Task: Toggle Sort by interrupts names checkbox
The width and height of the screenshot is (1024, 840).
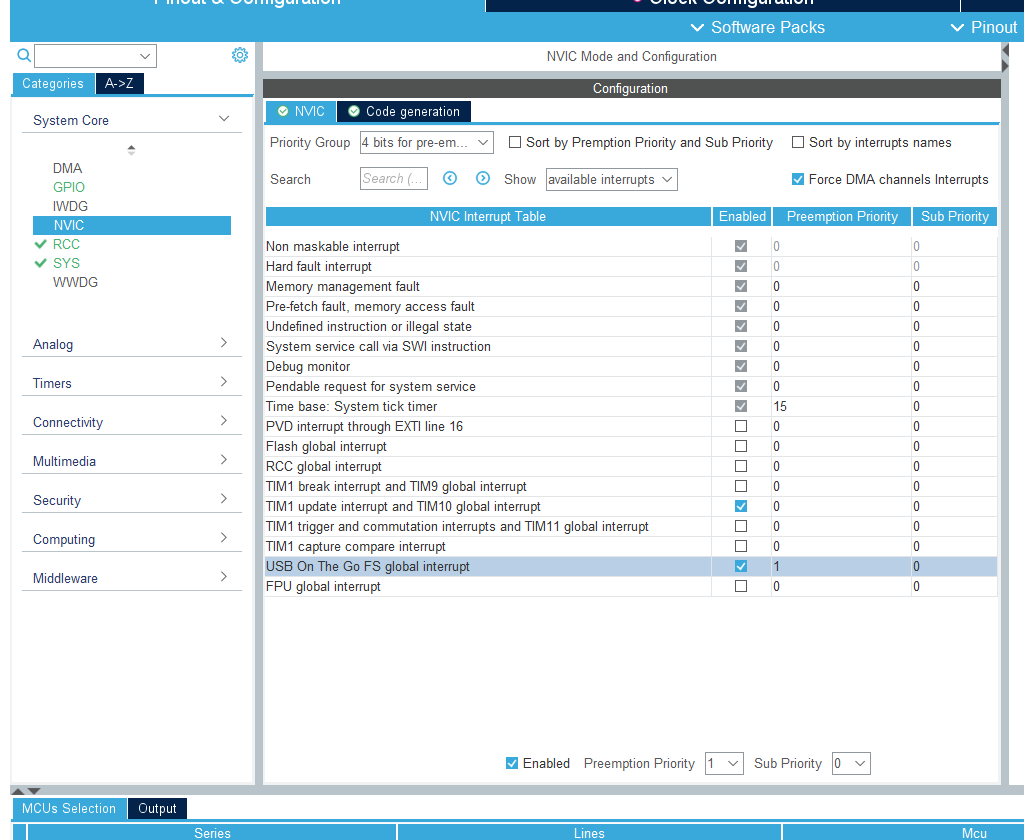Action: tap(797, 142)
